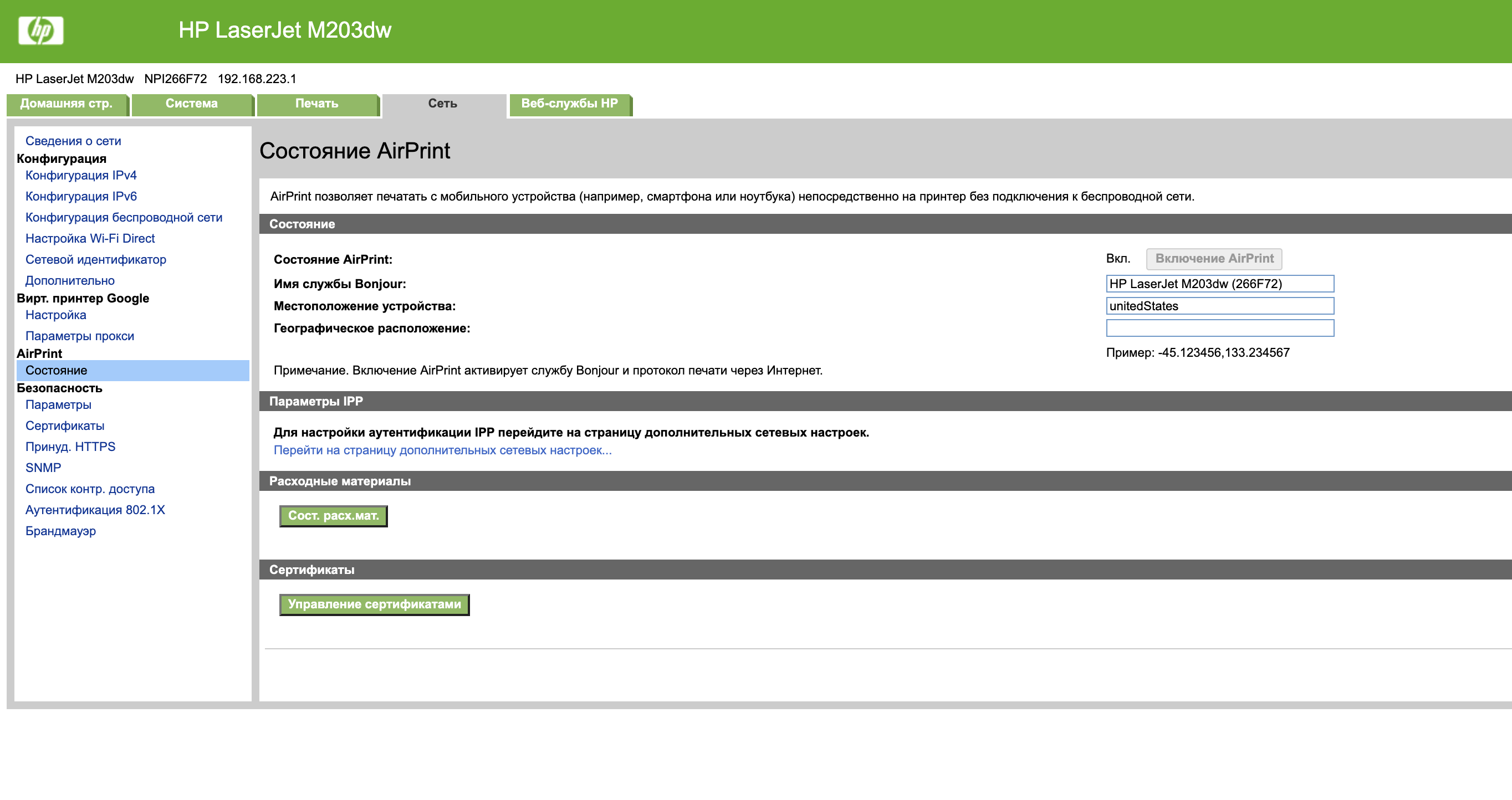1512x800 pixels.
Task: Click the Вкл. status value
Action: tap(1117, 259)
